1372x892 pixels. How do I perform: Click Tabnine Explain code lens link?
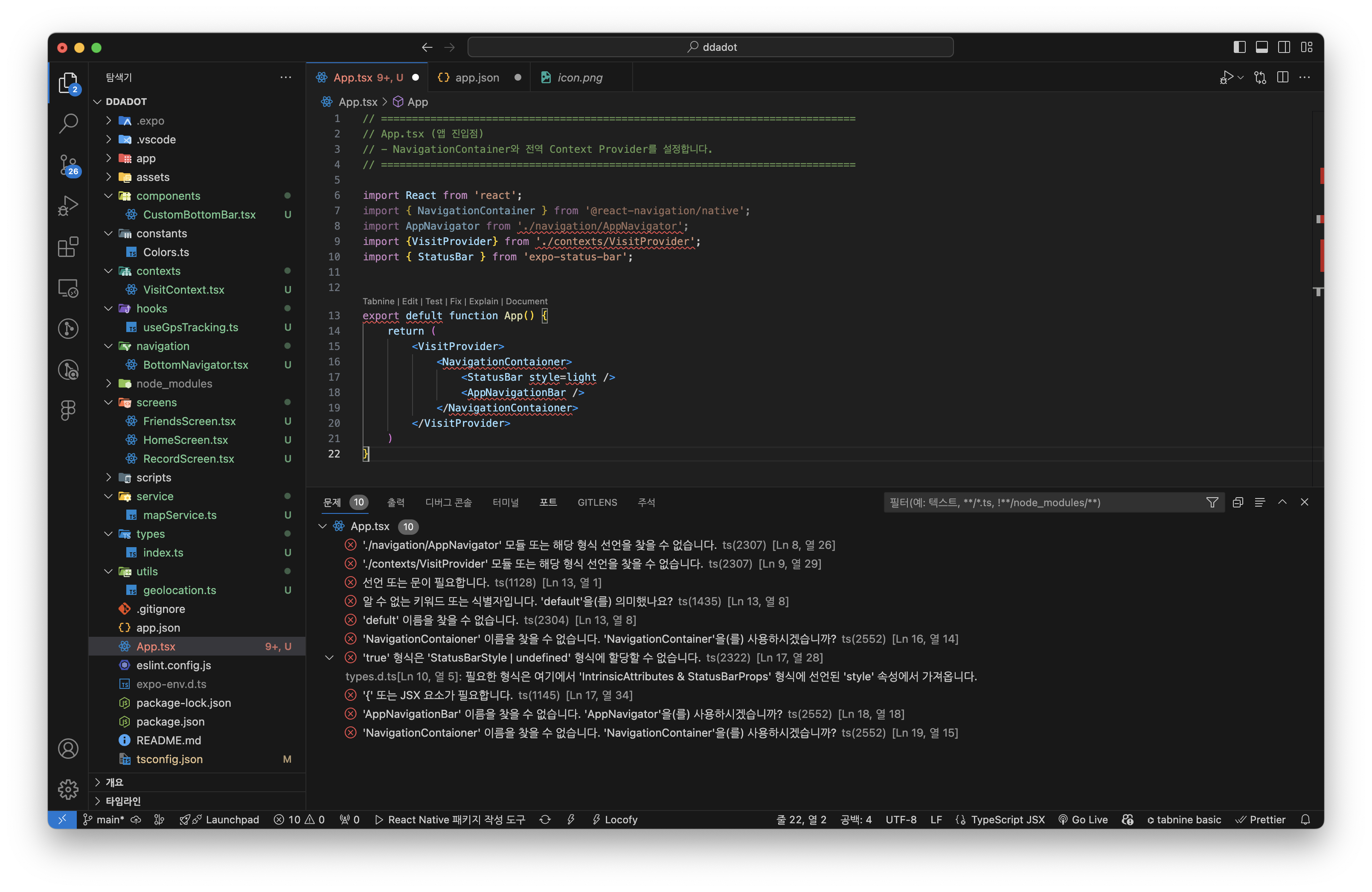[483, 301]
